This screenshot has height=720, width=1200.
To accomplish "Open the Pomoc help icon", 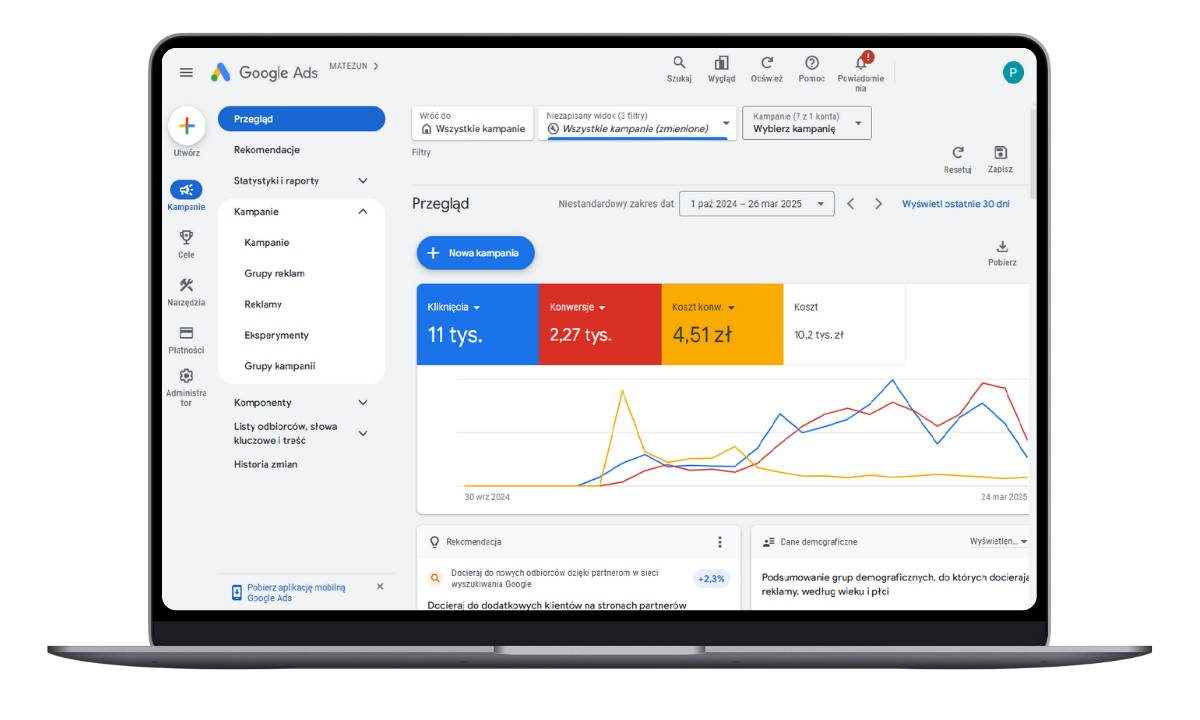I will [811, 63].
